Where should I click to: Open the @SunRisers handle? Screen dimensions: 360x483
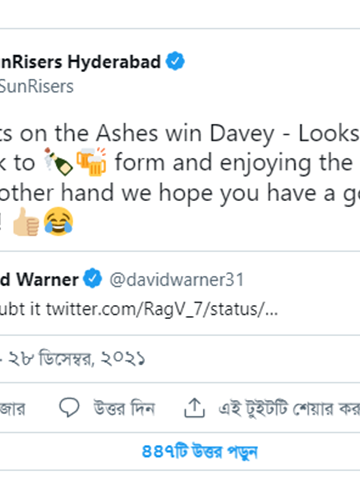[37, 87]
